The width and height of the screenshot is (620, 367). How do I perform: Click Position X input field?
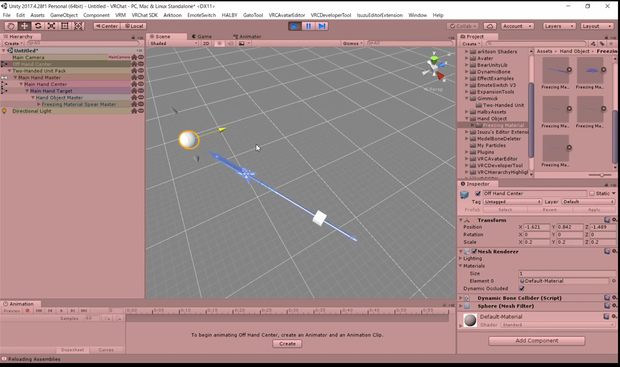point(537,227)
